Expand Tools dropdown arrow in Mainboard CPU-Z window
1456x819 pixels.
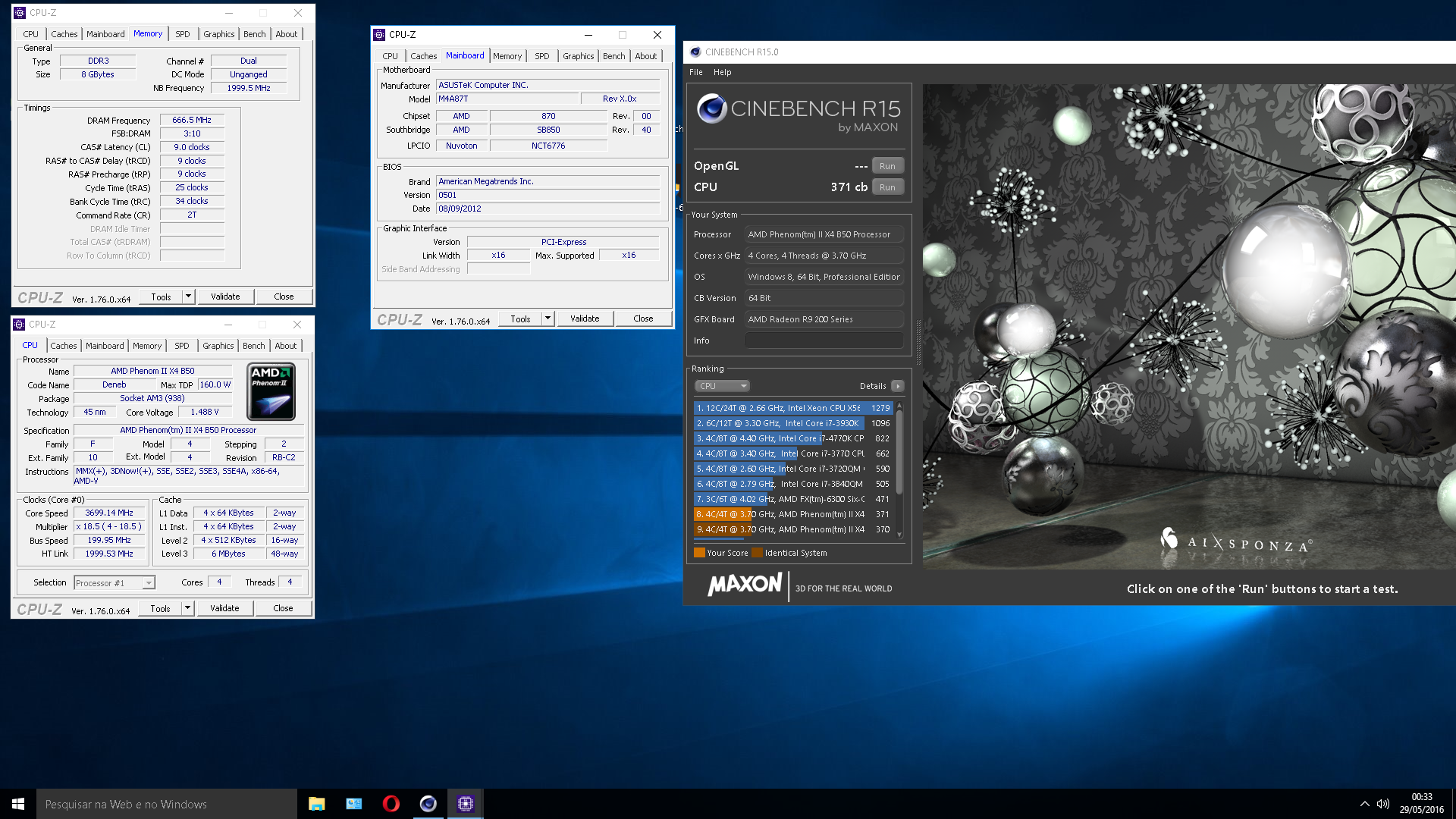[x=548, y=318]
